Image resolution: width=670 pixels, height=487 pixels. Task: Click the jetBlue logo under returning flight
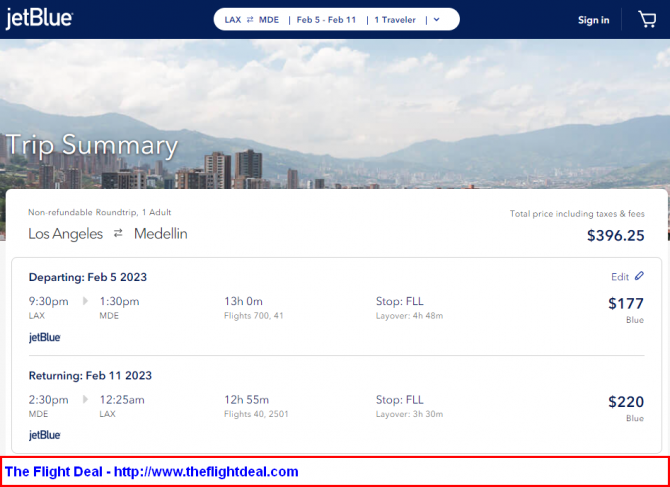(44, 435)
